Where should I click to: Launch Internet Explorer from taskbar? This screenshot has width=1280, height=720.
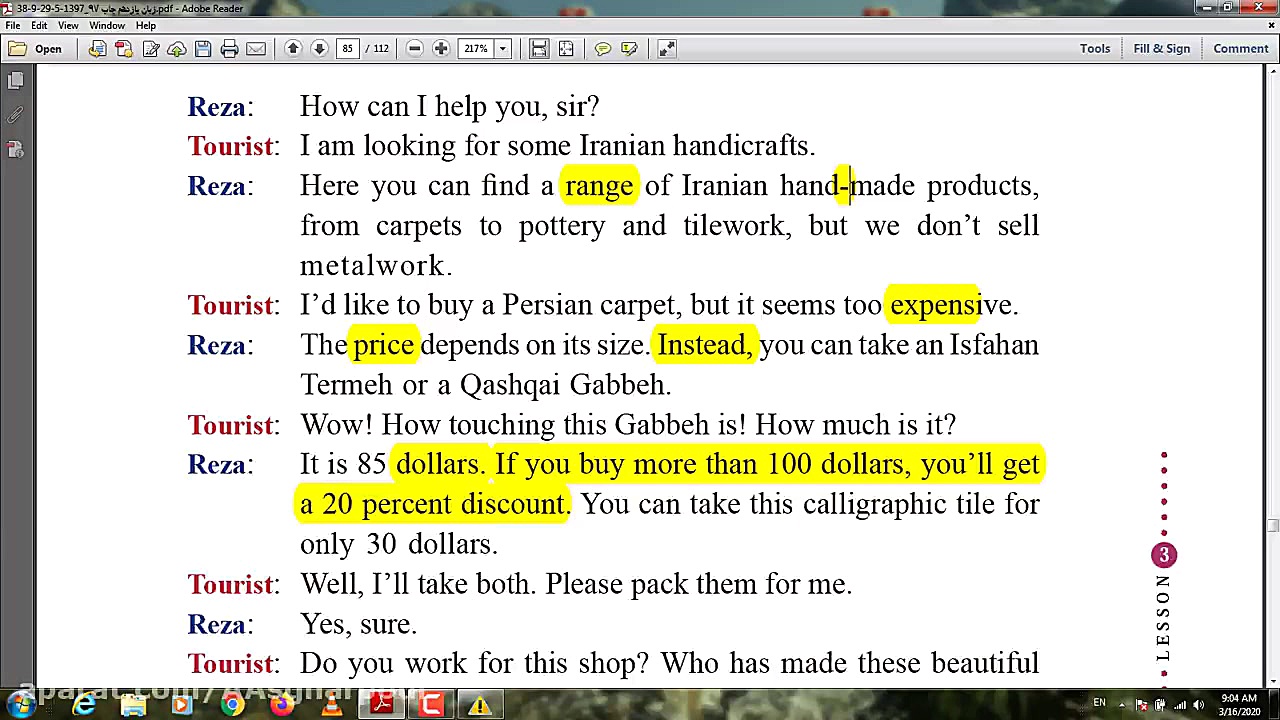[84, 705]
